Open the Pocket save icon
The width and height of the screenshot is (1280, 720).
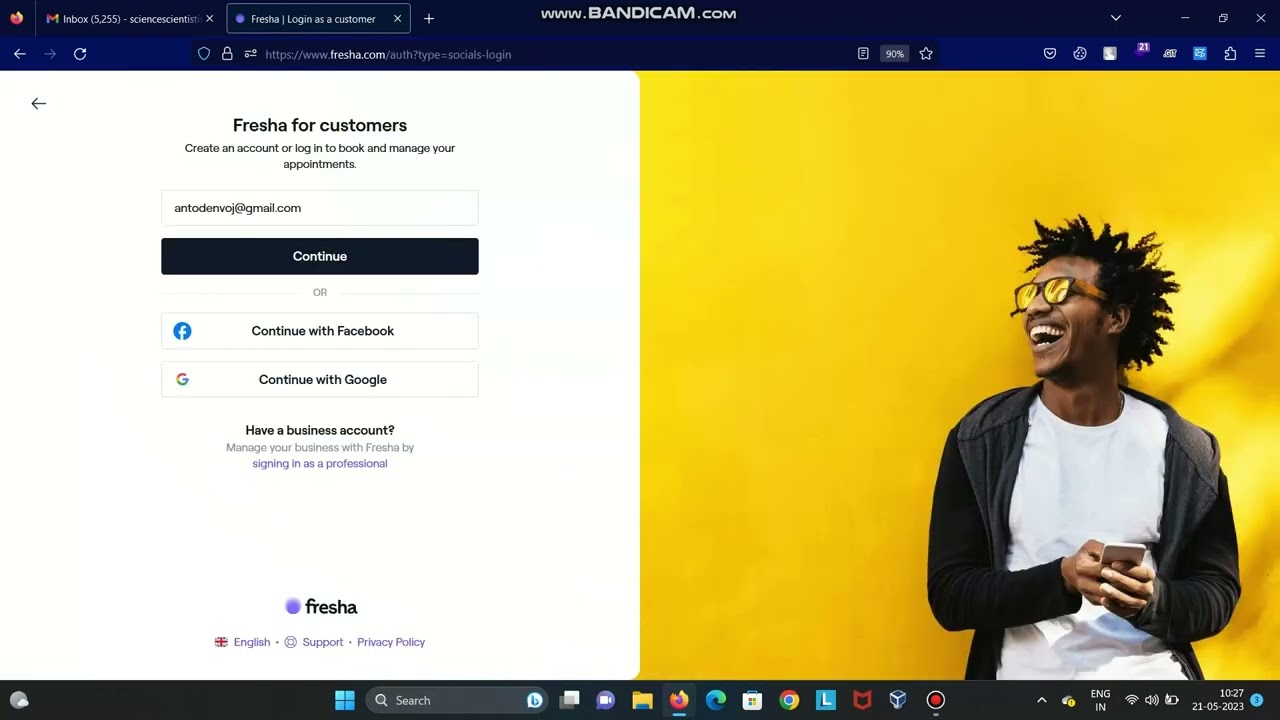tap(1050, 54)
